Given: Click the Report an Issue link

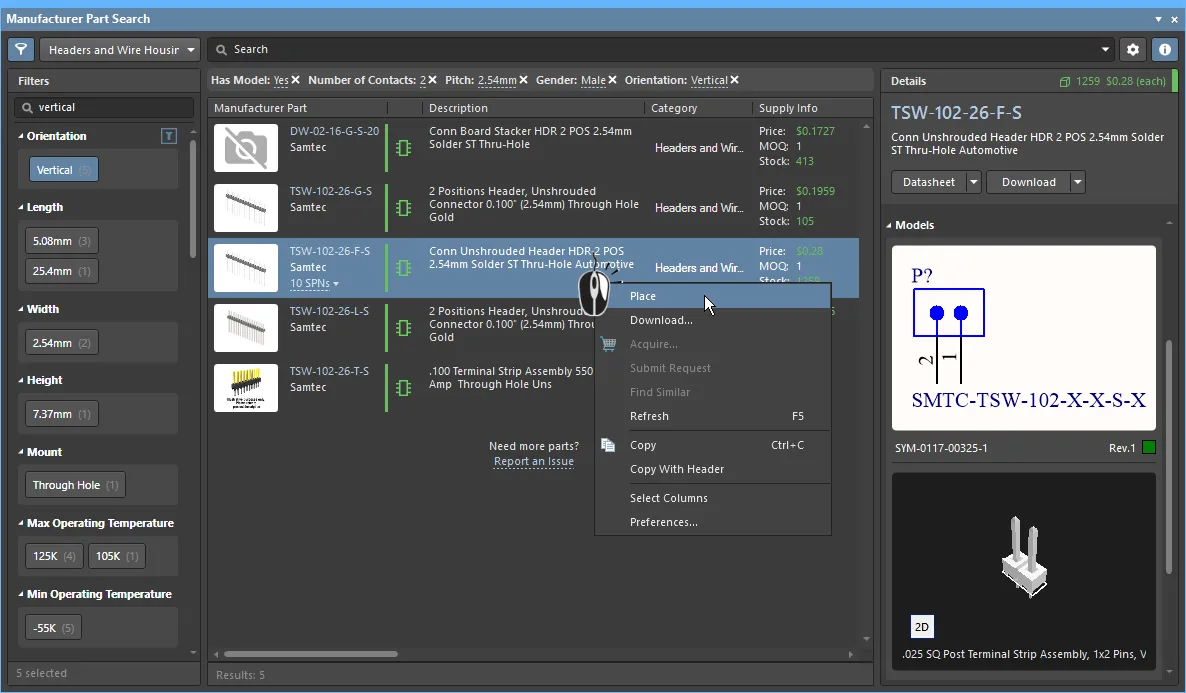Looking at the screenshot, I should (x=534, y=461).
